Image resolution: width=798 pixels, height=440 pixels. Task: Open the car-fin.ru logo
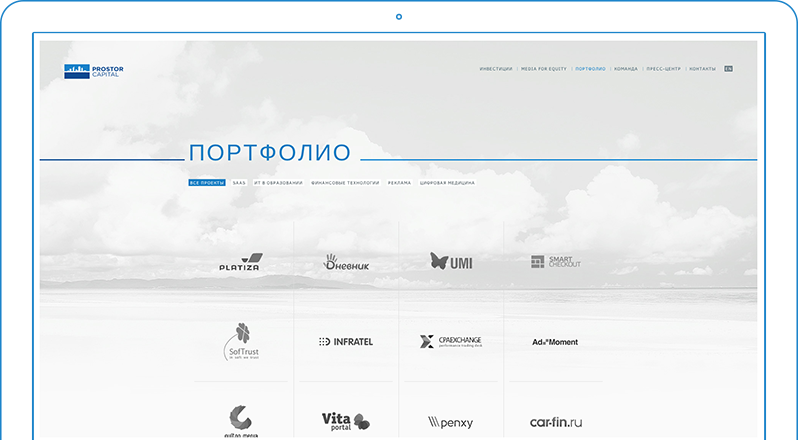(x=556, y=422)
